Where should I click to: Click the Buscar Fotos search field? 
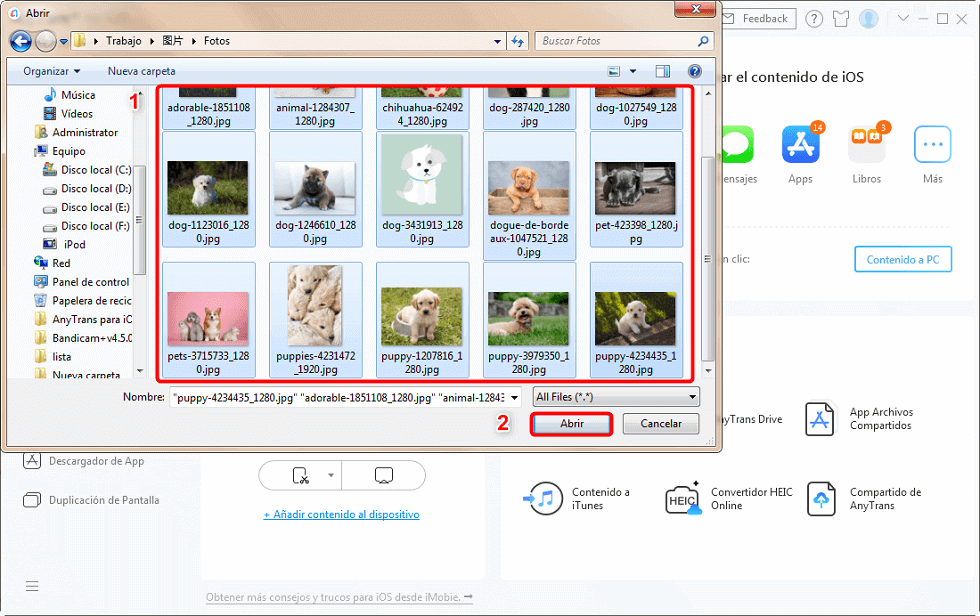(616, 41)
